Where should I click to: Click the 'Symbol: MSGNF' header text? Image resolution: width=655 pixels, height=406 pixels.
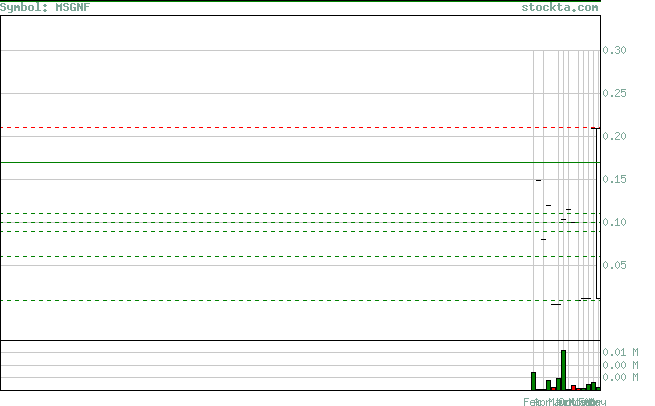point(45,8)
